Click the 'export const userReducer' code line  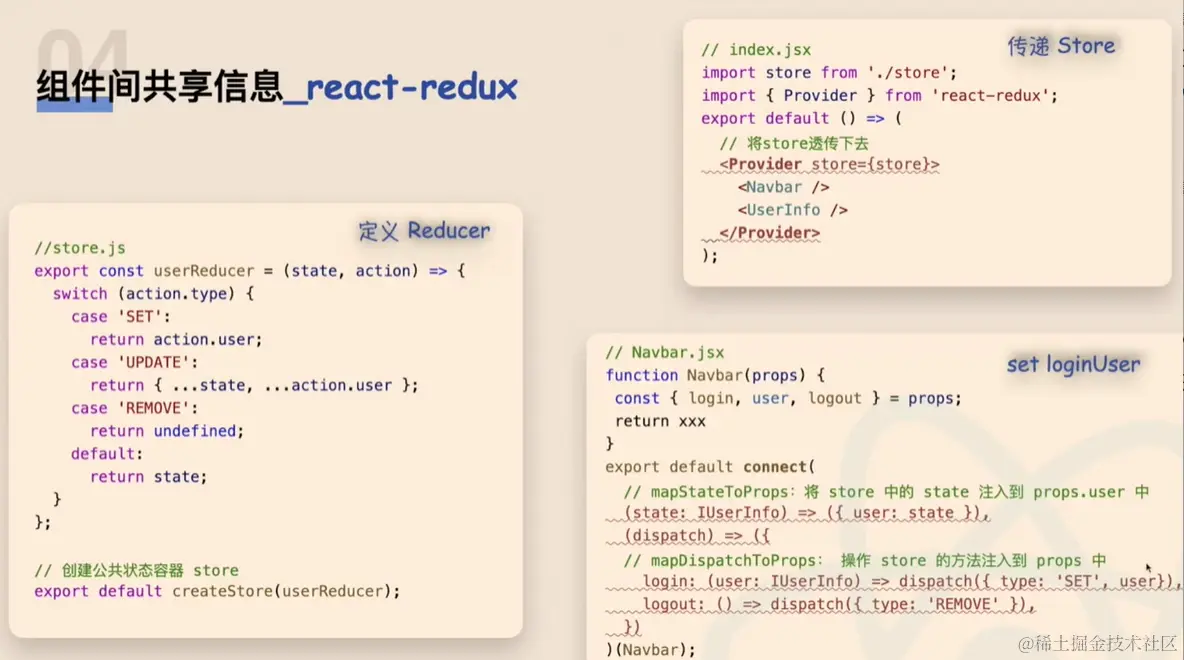250,270
